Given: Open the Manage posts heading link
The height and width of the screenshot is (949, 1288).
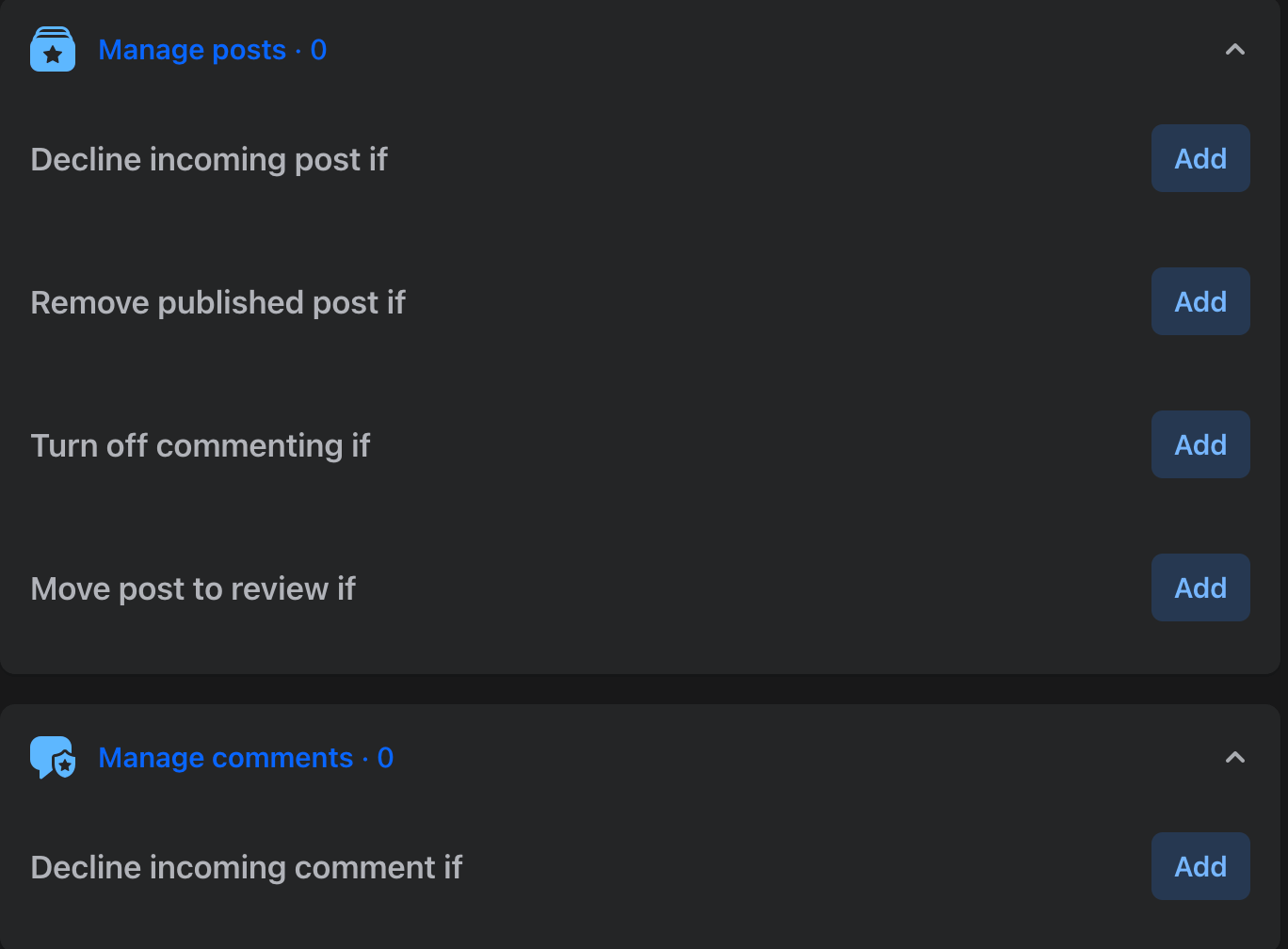Looking at the screenshot, I should pyautogui.click(x=192, y=50).
